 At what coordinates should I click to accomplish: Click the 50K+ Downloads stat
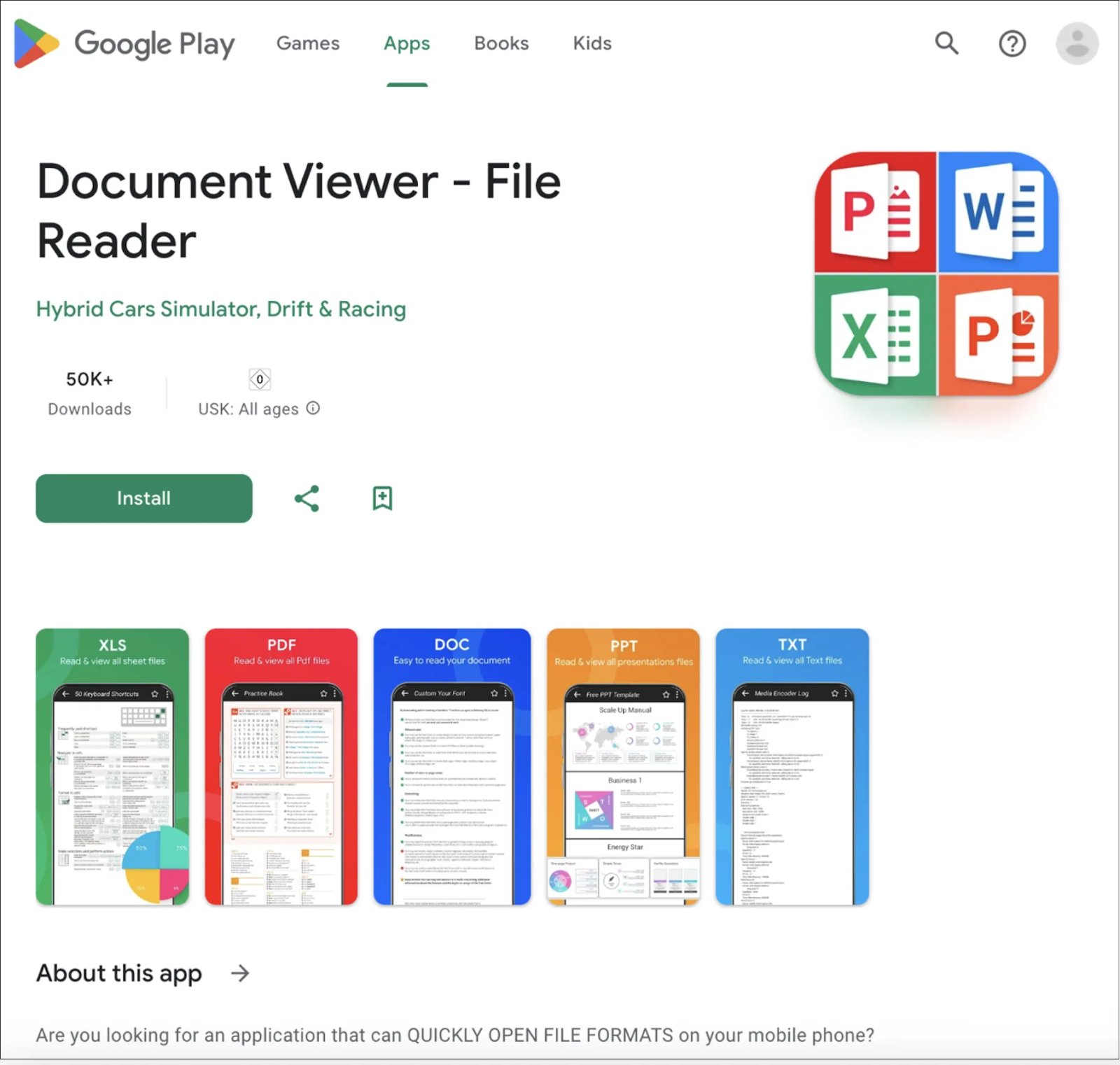click(90, 393)
